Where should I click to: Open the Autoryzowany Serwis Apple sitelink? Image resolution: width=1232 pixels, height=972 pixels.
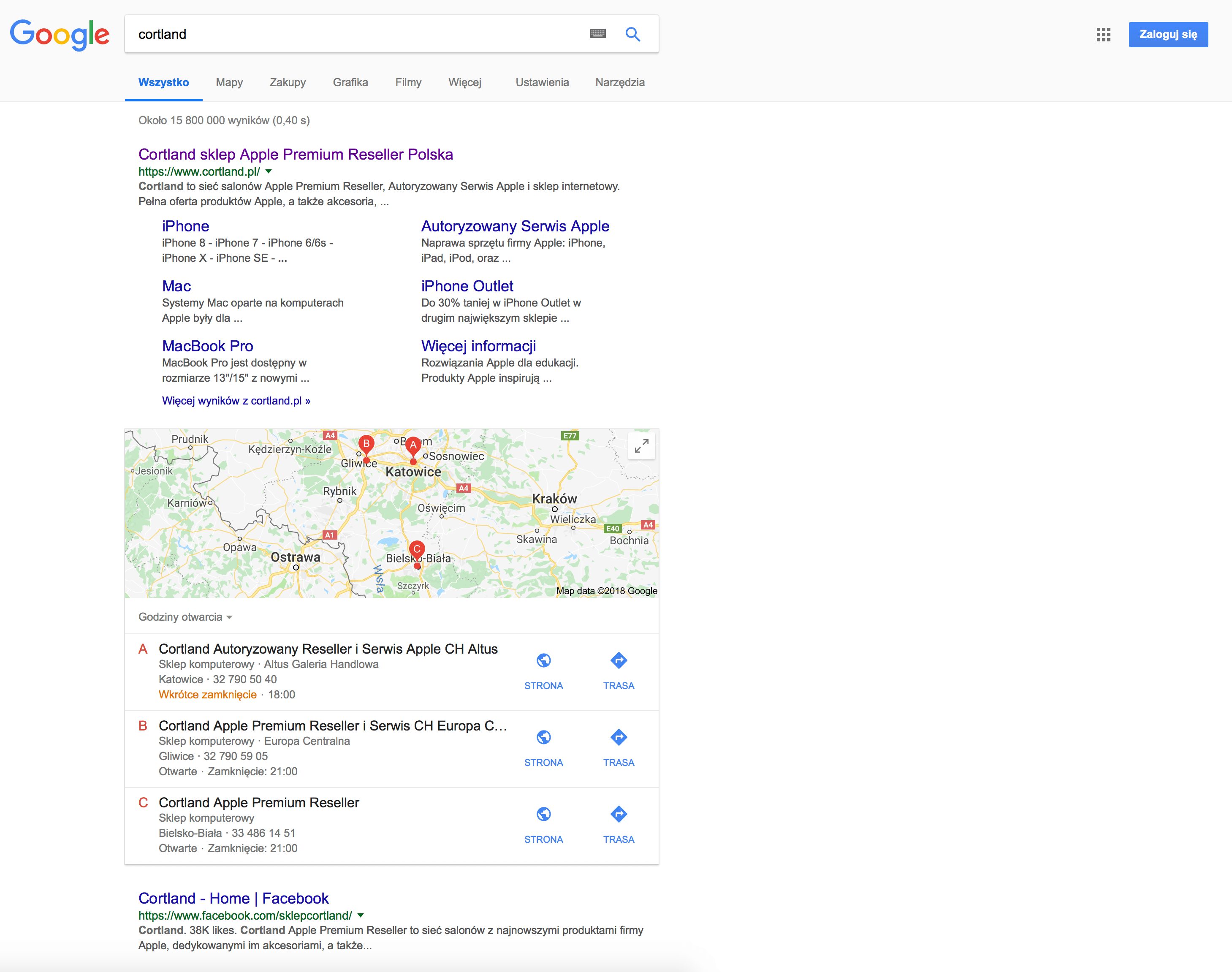515,226
